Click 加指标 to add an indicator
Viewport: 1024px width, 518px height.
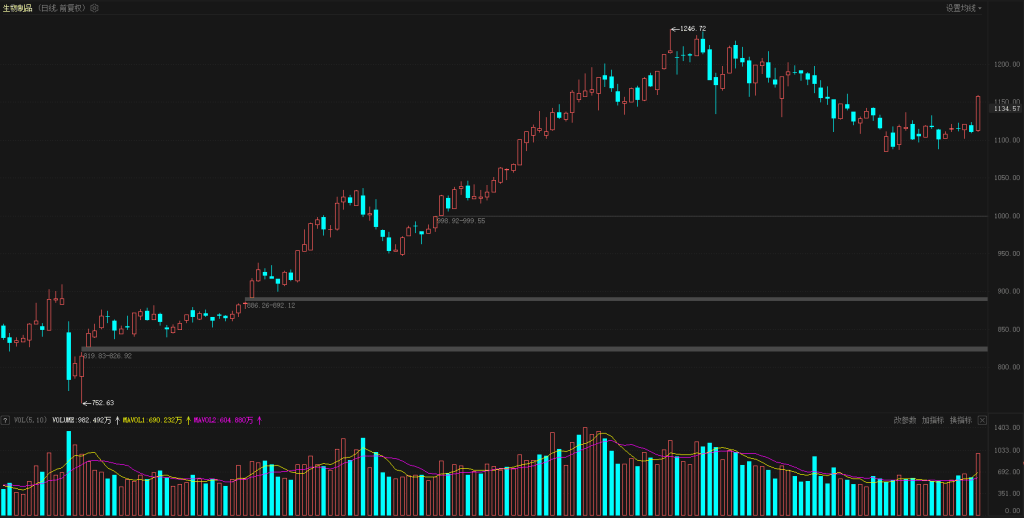tap(932, 420)
